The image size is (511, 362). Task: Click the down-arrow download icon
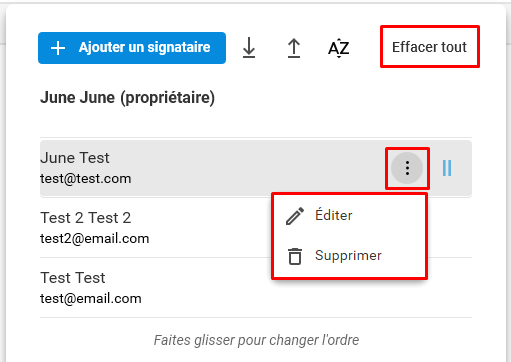[x=249, y=48]
